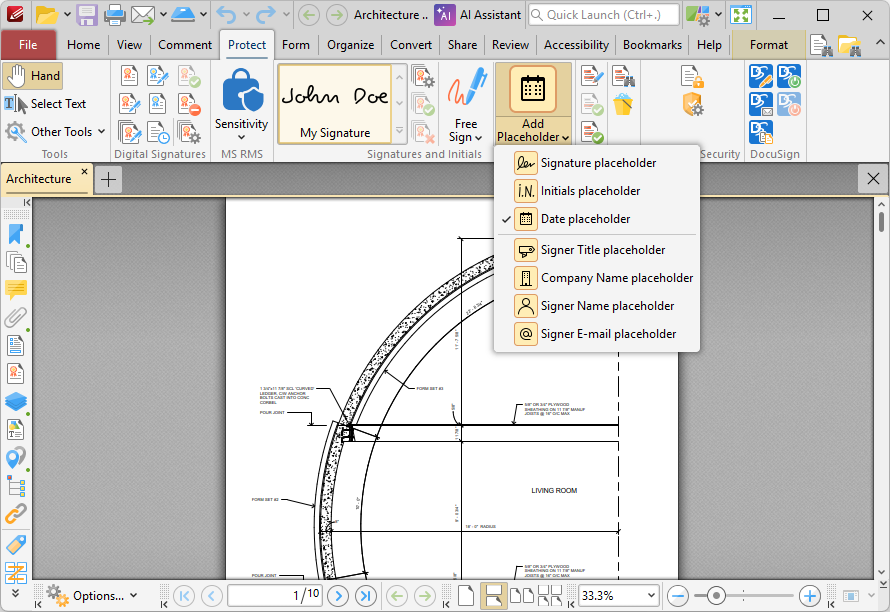Select the Hand tool
The image size is (890, 612).
click(32, 76)
